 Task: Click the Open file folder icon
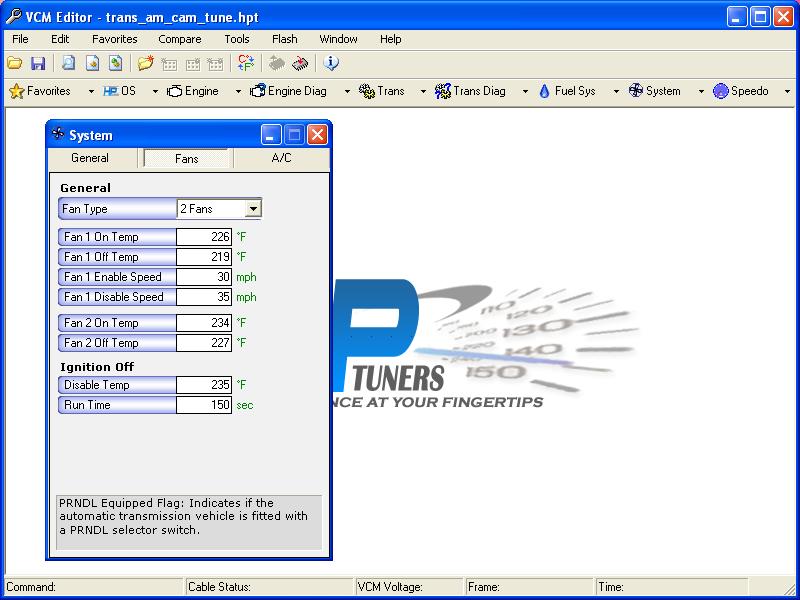click(15, 63)
